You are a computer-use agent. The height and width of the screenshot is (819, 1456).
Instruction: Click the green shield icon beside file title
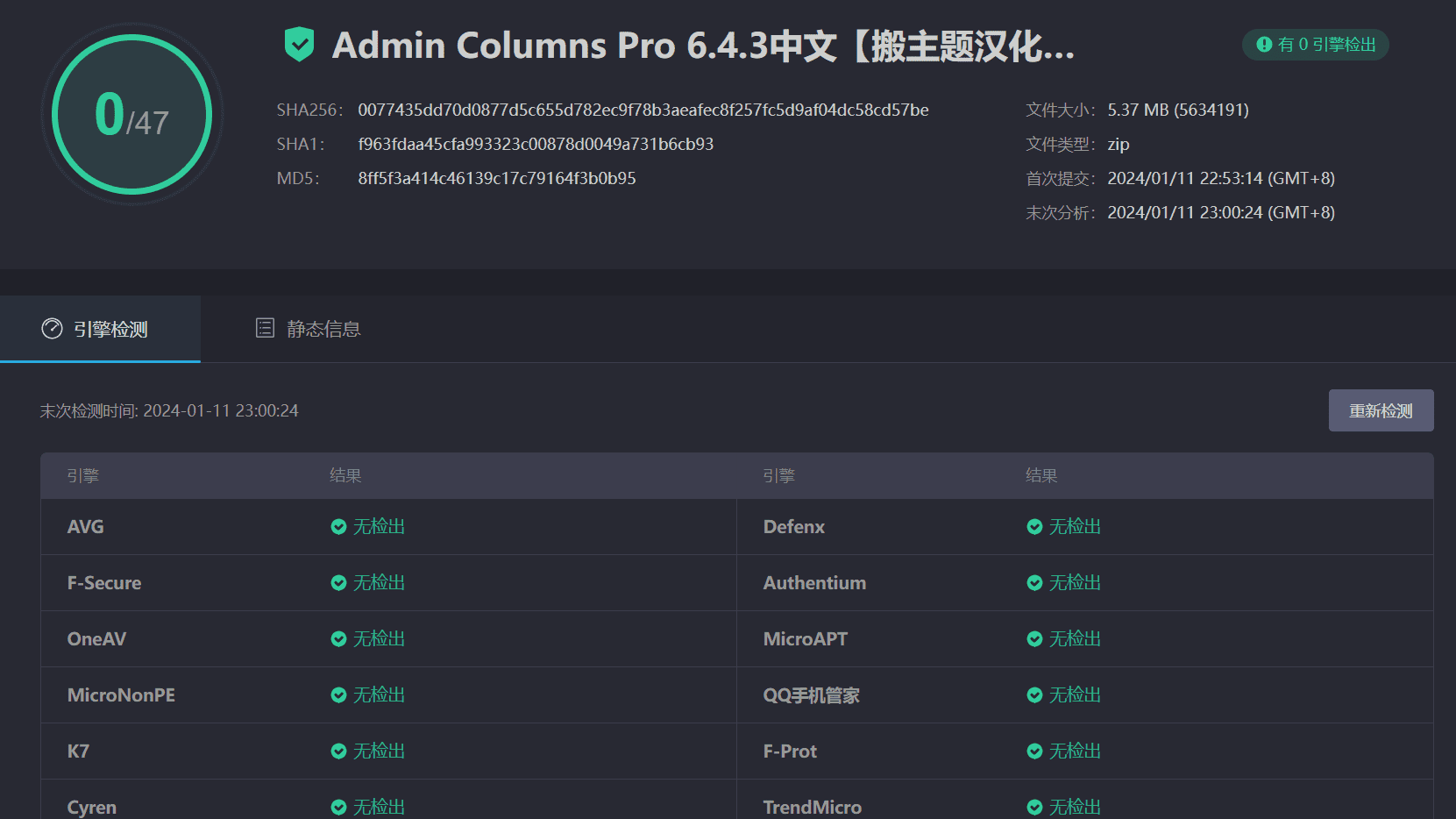point(299,45)
